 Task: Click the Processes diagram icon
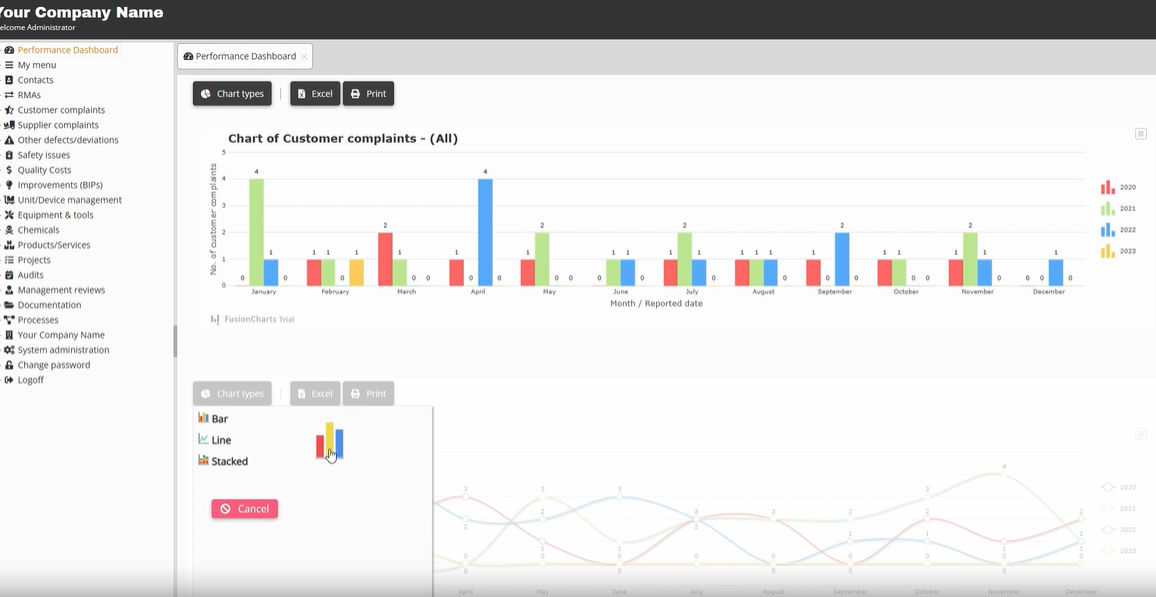(x=9, y=320)
